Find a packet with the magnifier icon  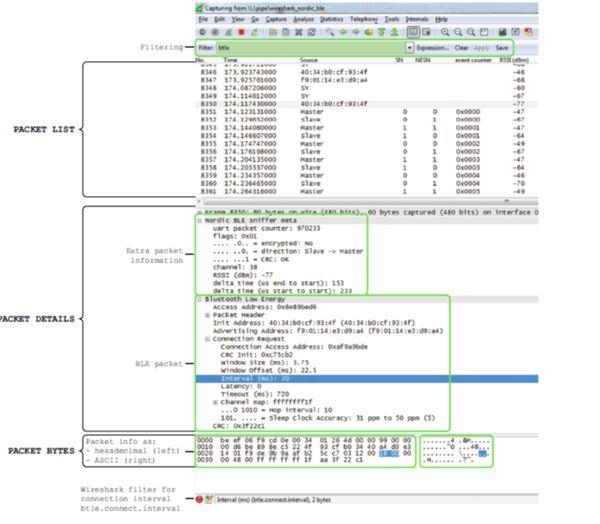[x=330, y=33]
